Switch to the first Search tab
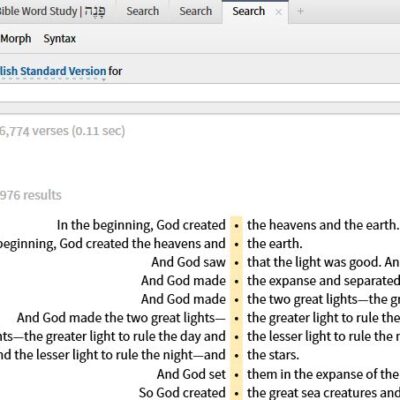 143,11
